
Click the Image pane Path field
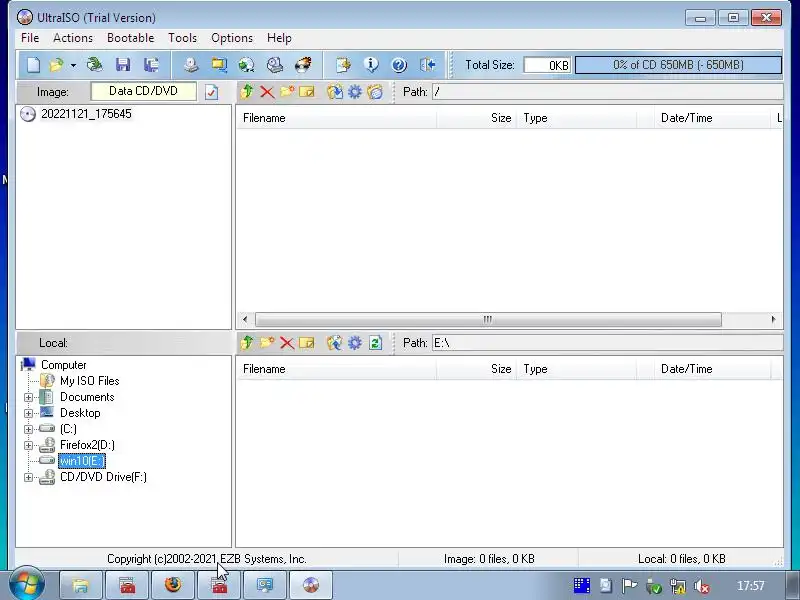[x=607, y=92]
